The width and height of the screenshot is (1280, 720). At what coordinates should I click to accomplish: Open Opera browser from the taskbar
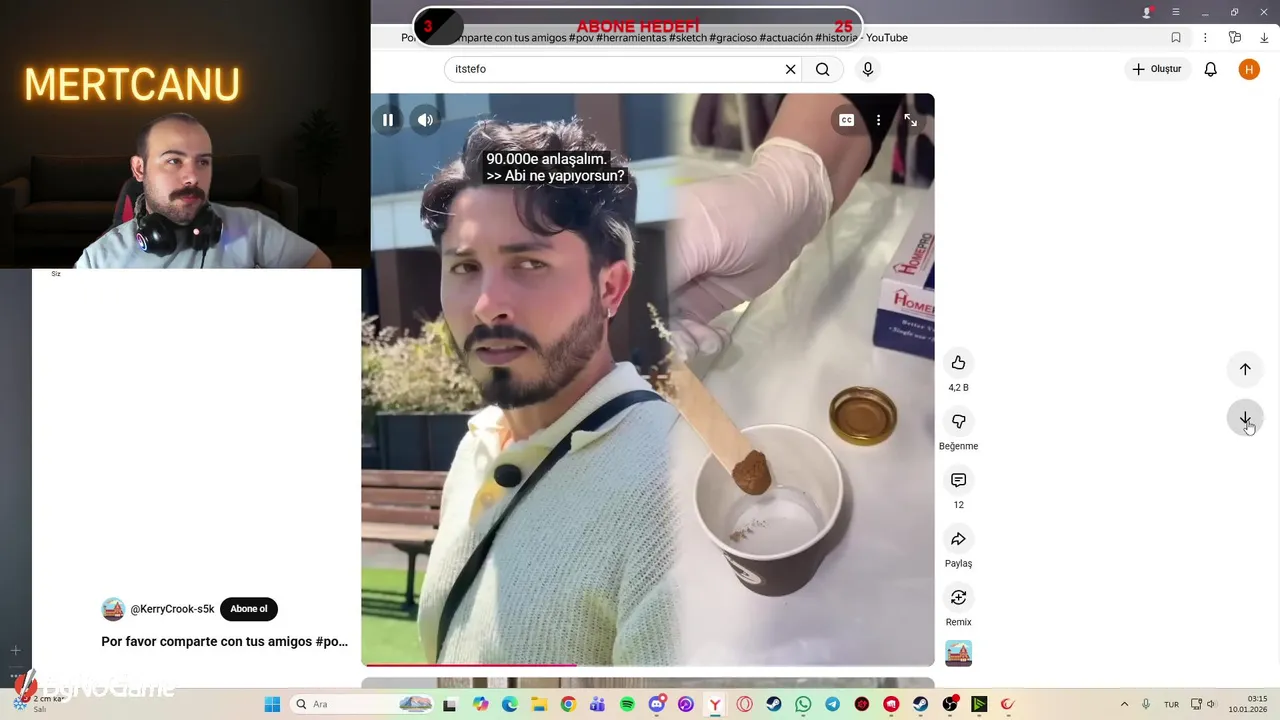744,704
